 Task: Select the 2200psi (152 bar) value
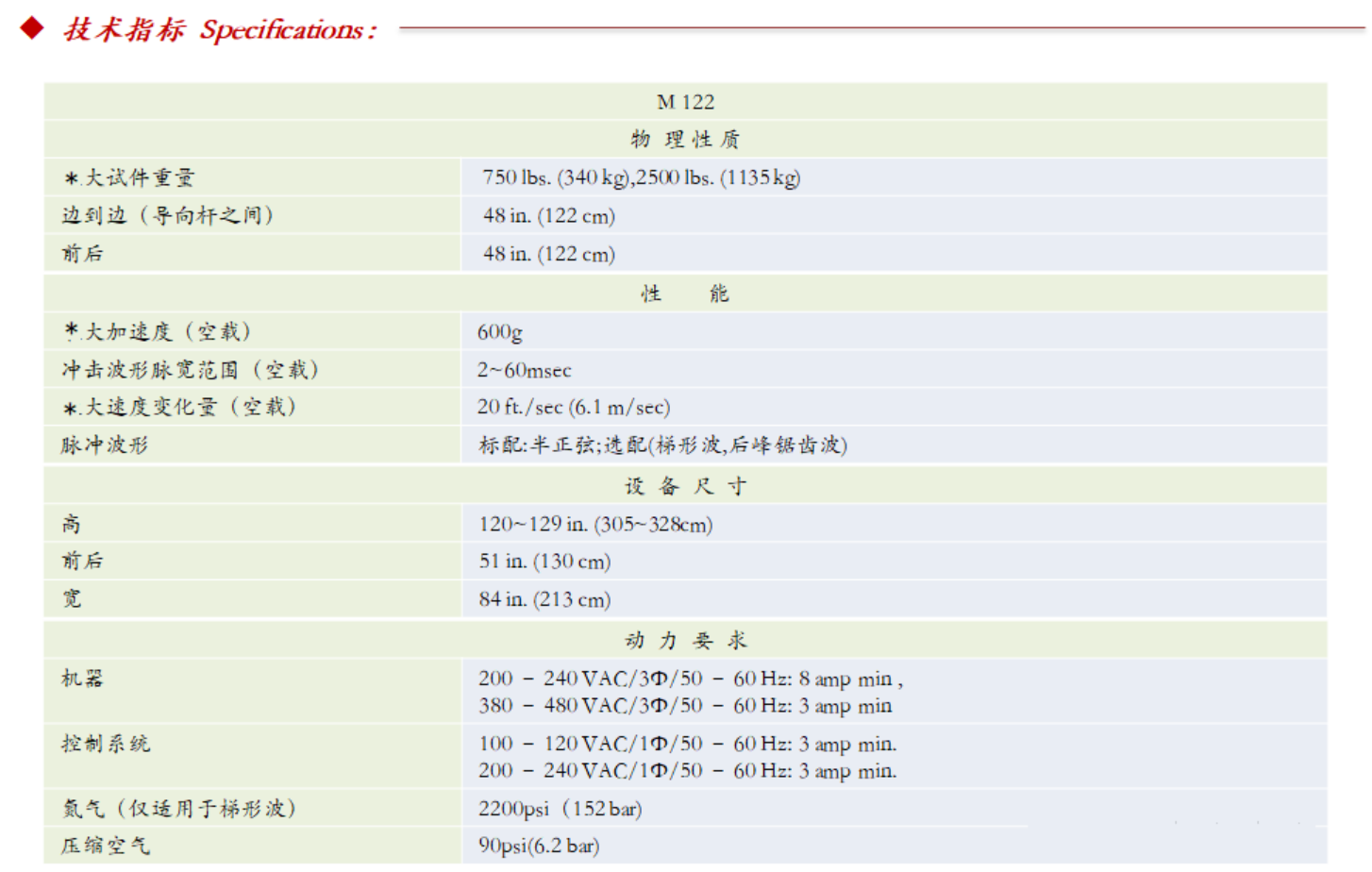pos(561,809)
